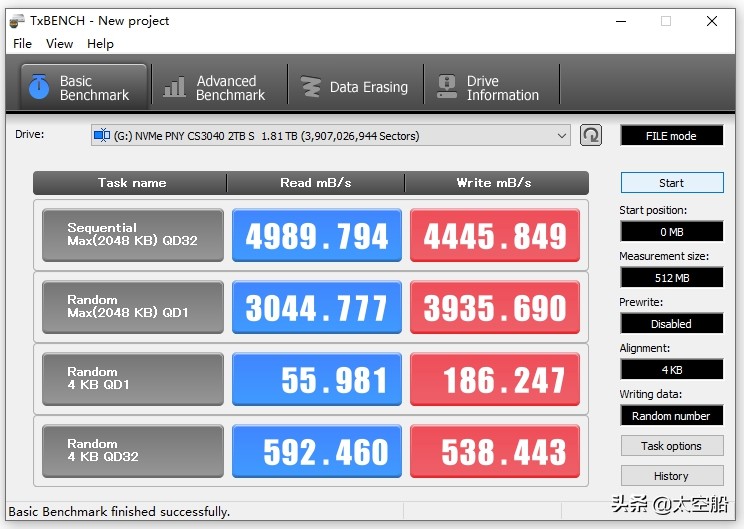This screenshot has width=744, height=529.
Task: Open Task options
Action: (671, 446)
